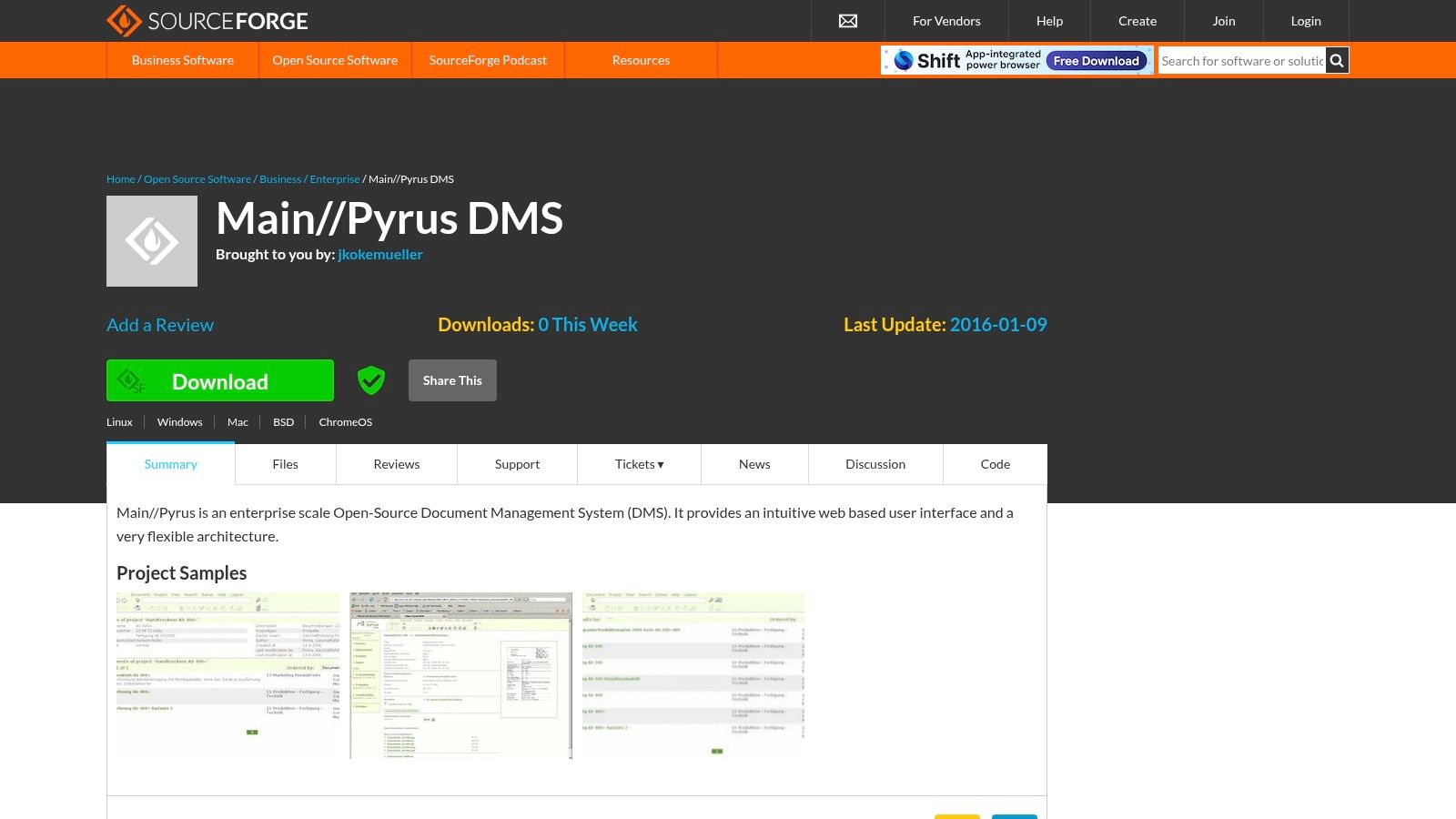The image size is (1456, 819).
Task: Click the Windows platform label
Action: (x=179, y=422)
